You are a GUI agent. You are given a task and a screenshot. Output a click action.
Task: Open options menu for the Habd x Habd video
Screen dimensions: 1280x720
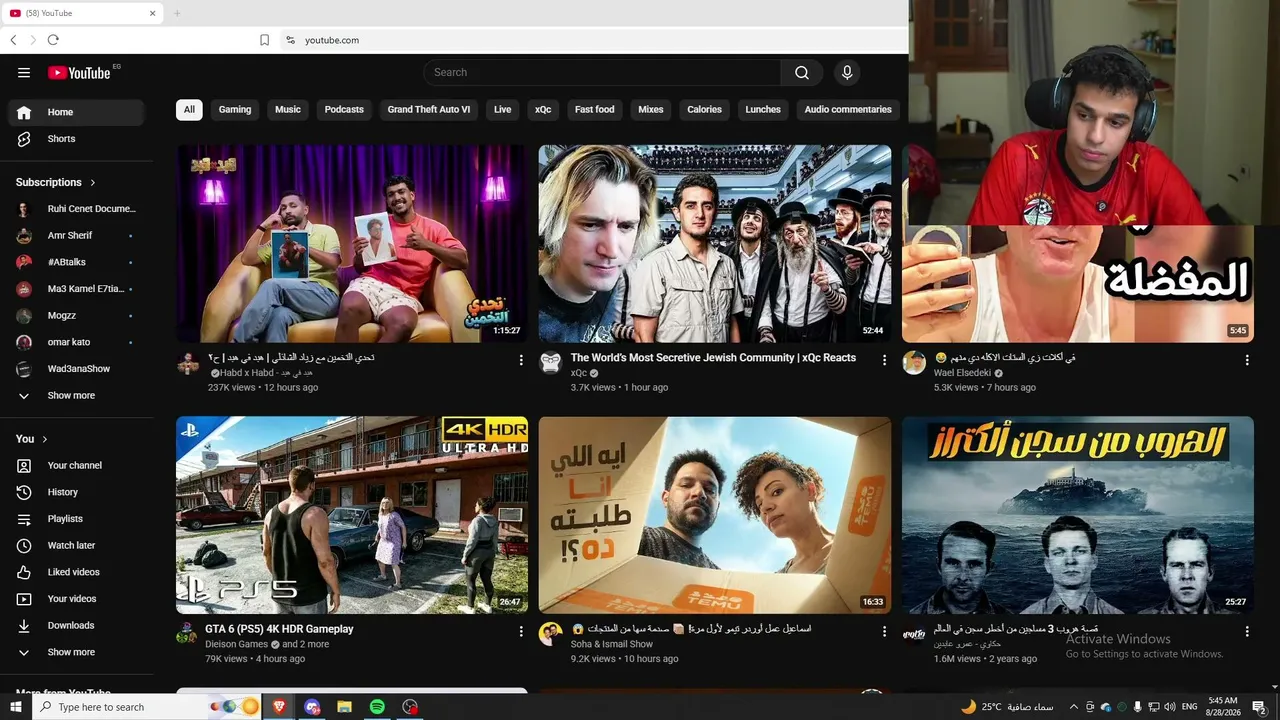521,360
